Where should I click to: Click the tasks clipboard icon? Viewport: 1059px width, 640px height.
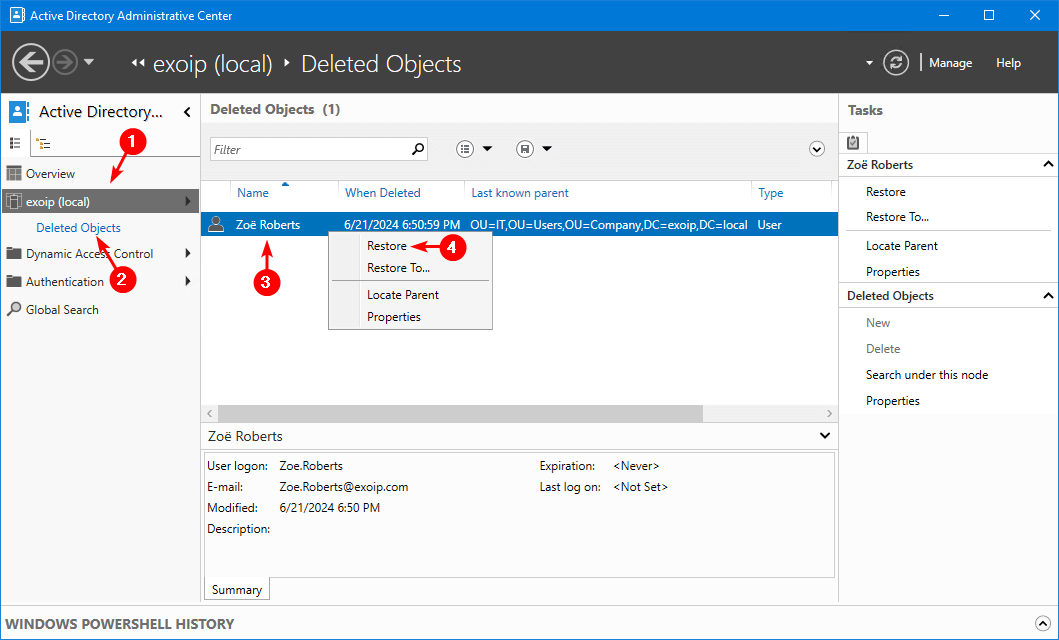point(853,143)
